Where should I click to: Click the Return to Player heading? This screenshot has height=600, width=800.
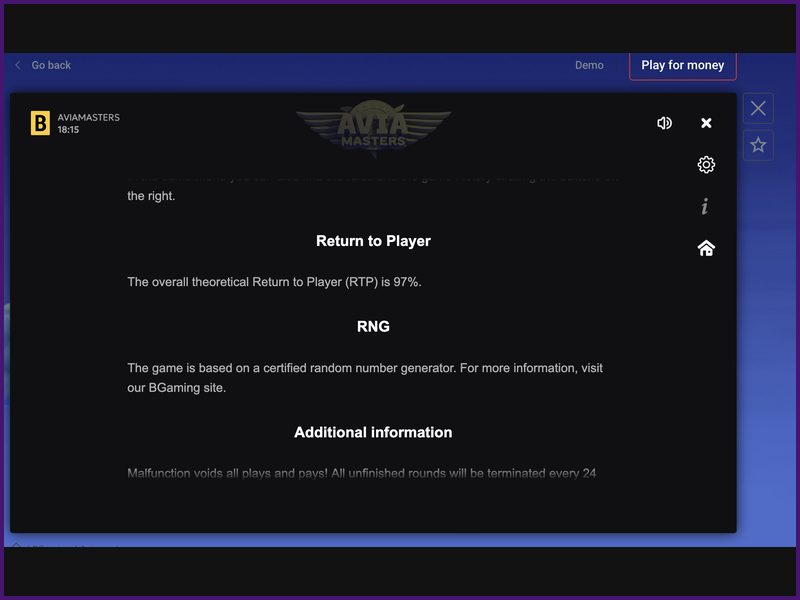coord(373,241)
